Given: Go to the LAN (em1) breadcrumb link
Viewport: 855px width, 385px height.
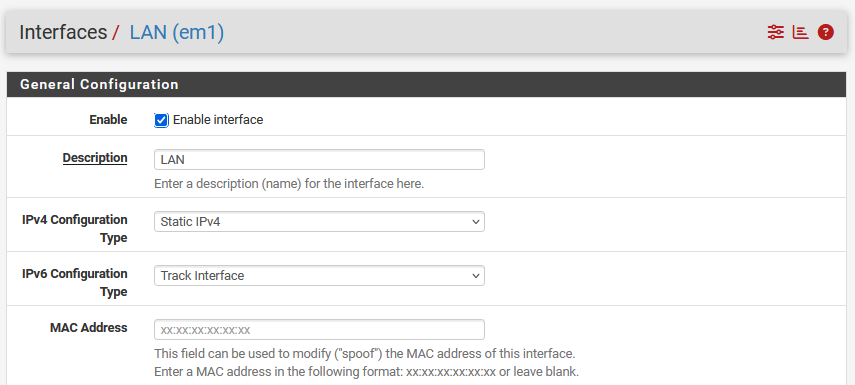Looking at the screenshot, I should tap(177, 32).
